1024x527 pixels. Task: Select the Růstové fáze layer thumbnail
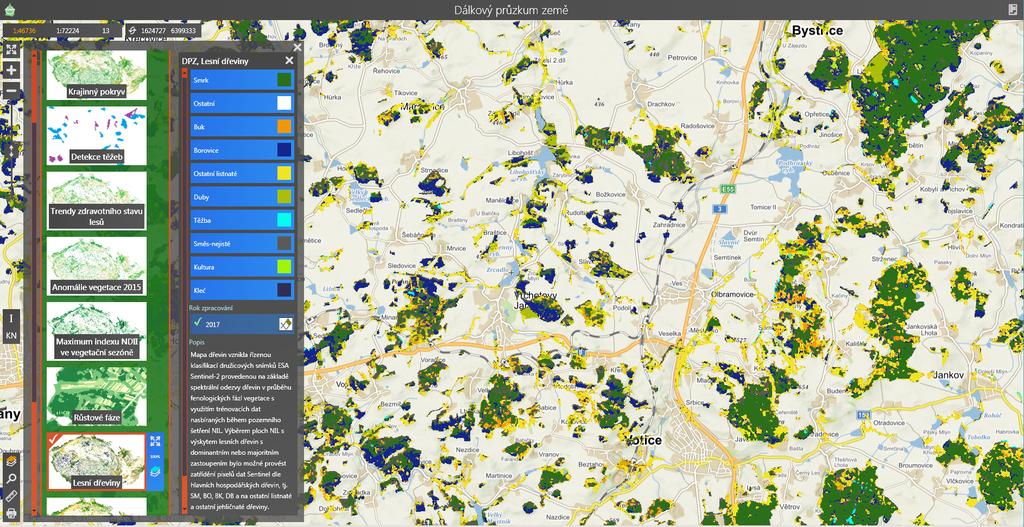click(97, 396)
